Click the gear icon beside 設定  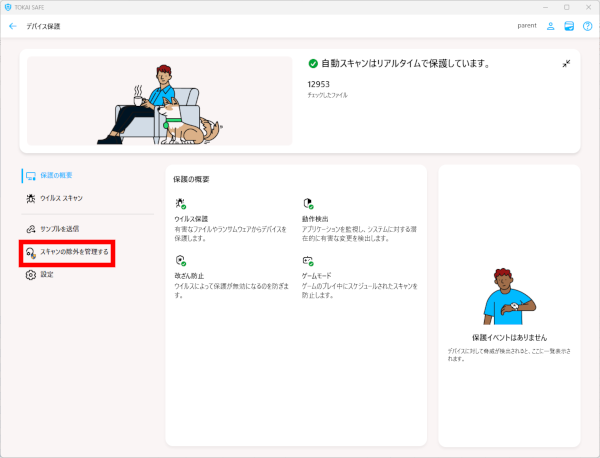click(x=31, y=275)
